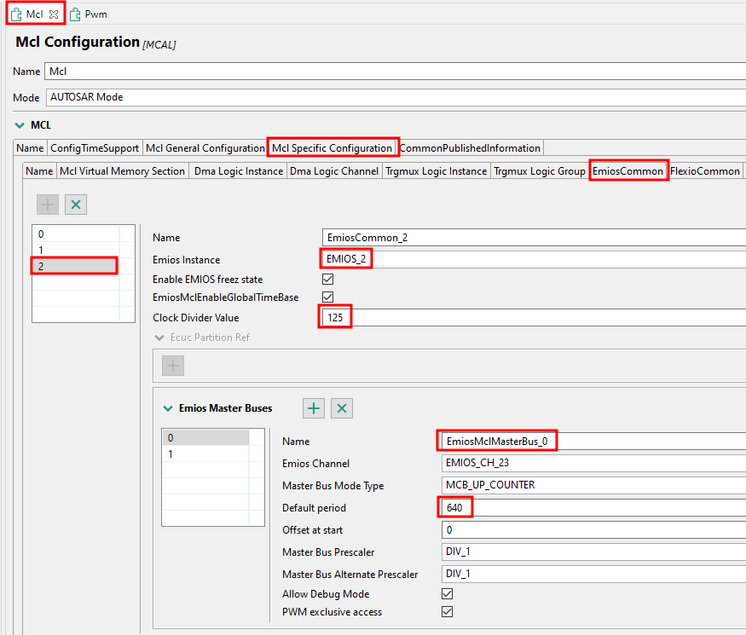Edit the Clock Divider Value field

pyautogui.click(x=534, y=318)
